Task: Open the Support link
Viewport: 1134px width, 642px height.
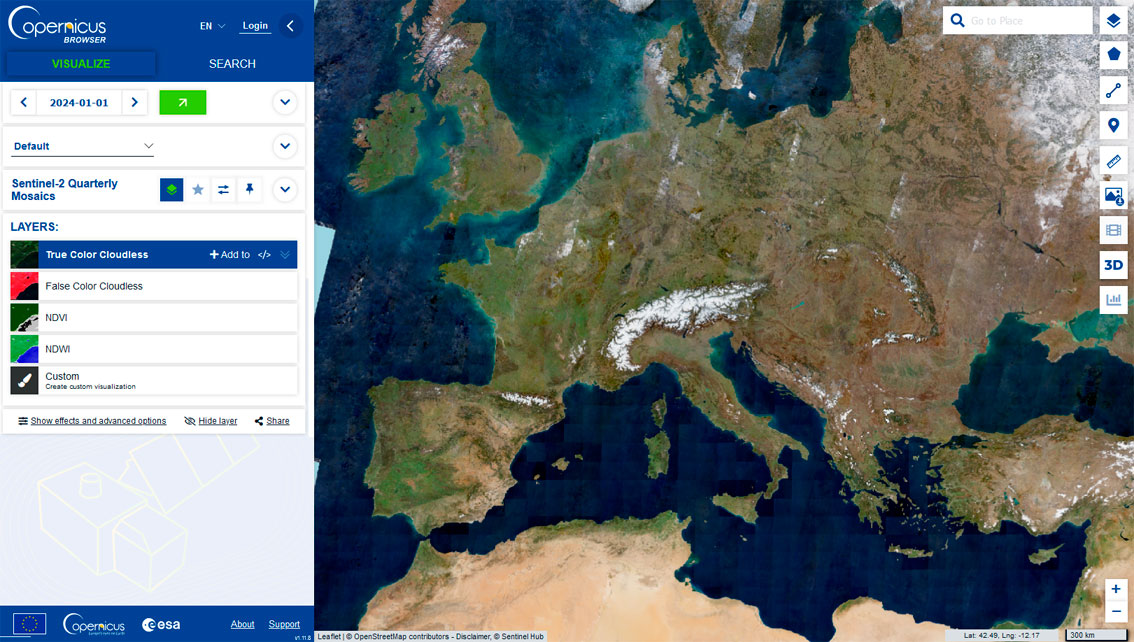Action: [x=284, y=625]
